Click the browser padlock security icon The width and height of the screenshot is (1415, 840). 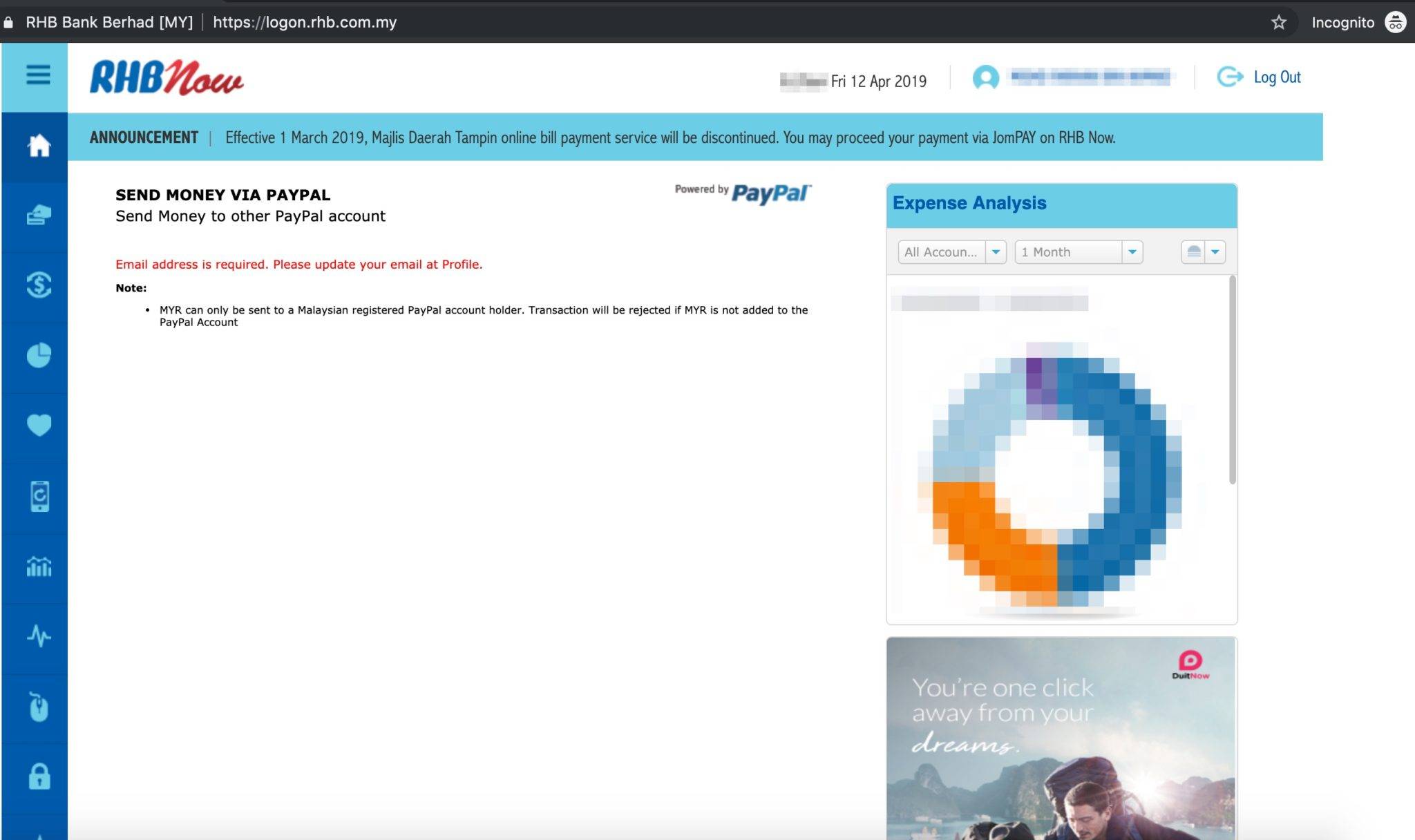[x=8, y=22]
